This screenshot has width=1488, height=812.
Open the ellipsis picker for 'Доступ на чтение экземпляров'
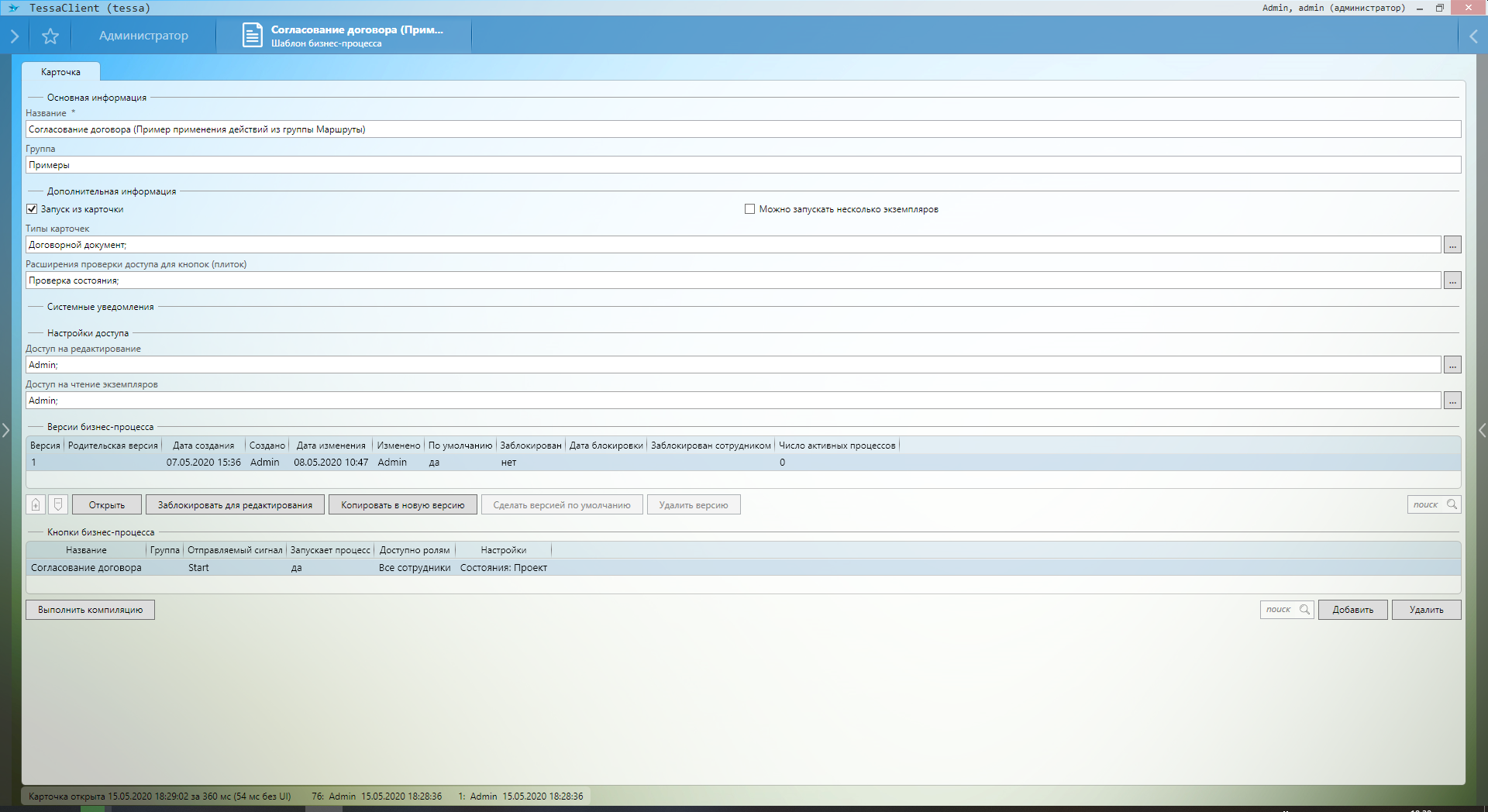click(x=1452, y=401)
